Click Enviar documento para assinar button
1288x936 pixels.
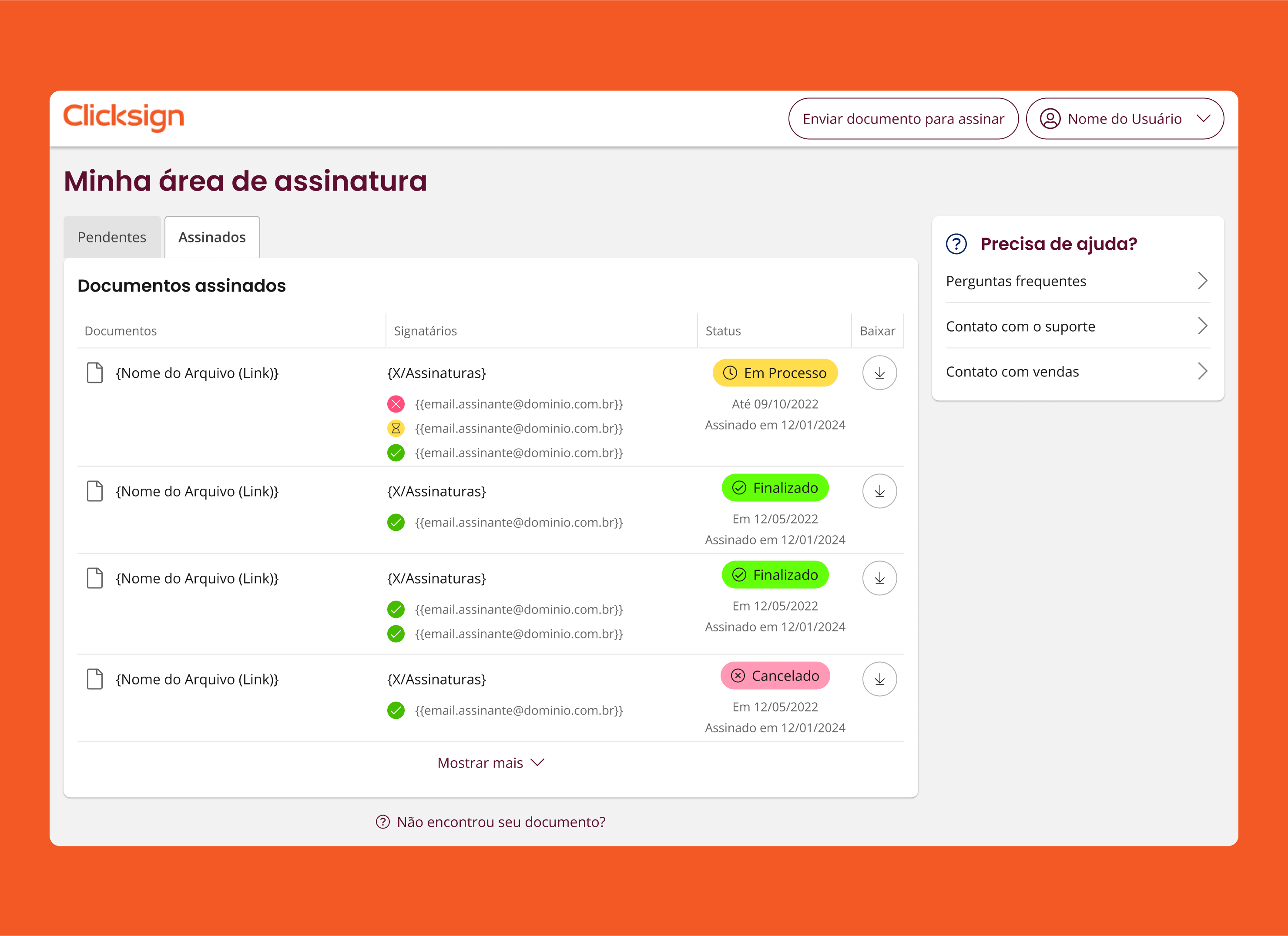[x=903, y=119]
